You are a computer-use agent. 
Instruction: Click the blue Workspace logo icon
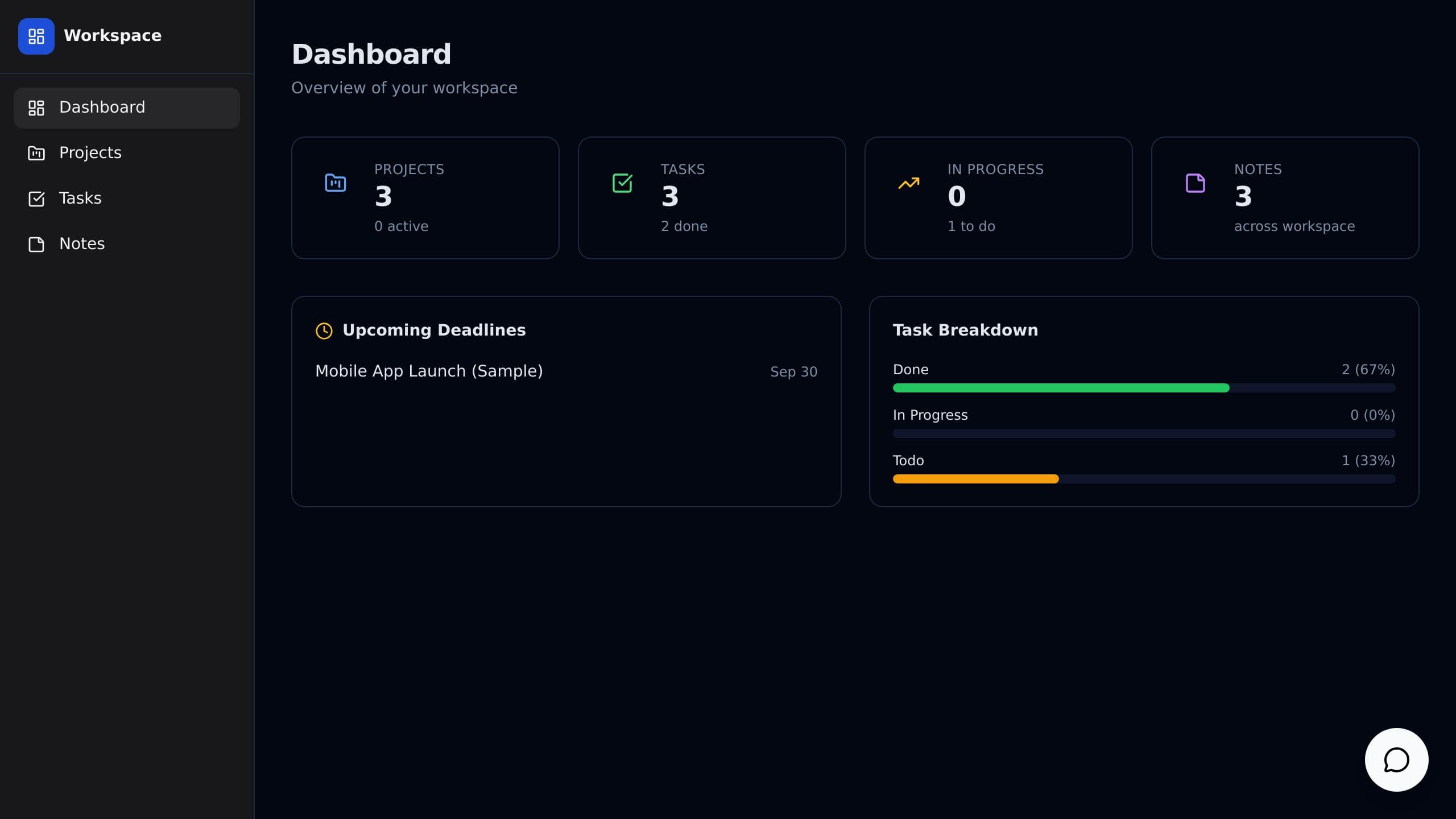(x=36, y=36)
